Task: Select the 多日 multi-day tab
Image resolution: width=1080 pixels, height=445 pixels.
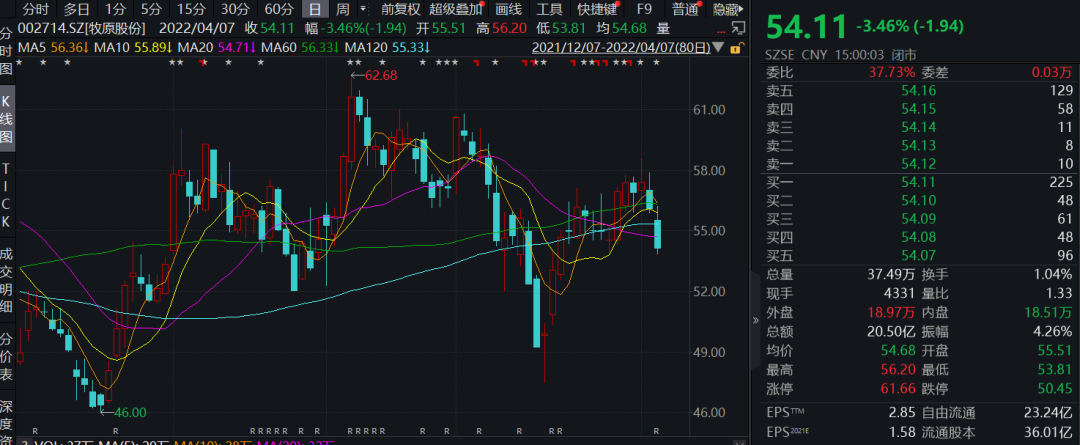Action: [77, 9]
